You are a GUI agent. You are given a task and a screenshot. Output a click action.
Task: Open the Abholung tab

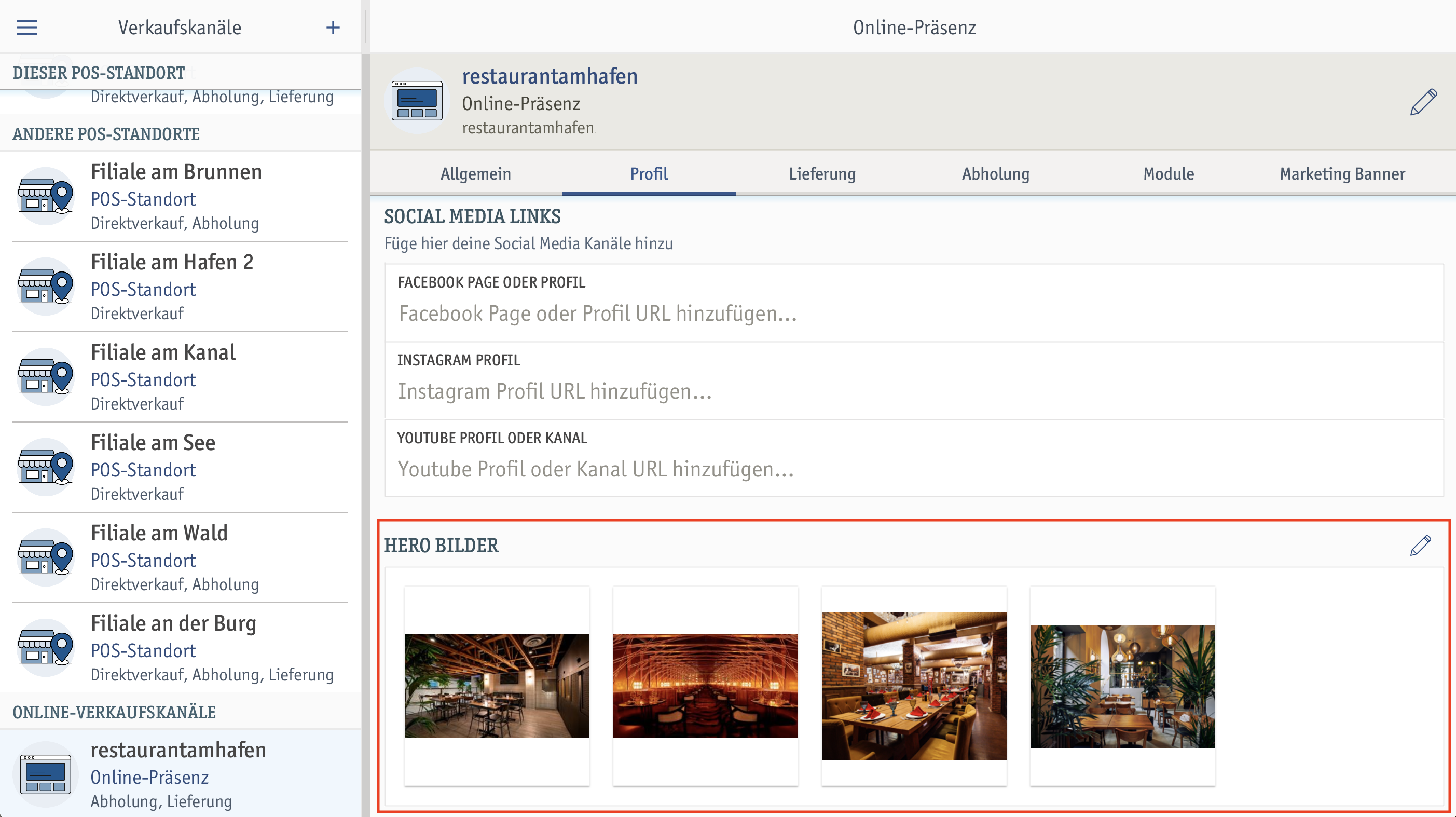pos(995,173)
